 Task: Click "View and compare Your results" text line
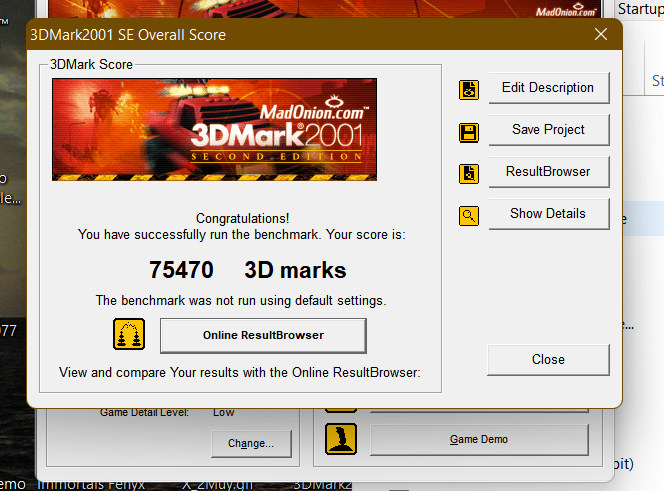240,372
